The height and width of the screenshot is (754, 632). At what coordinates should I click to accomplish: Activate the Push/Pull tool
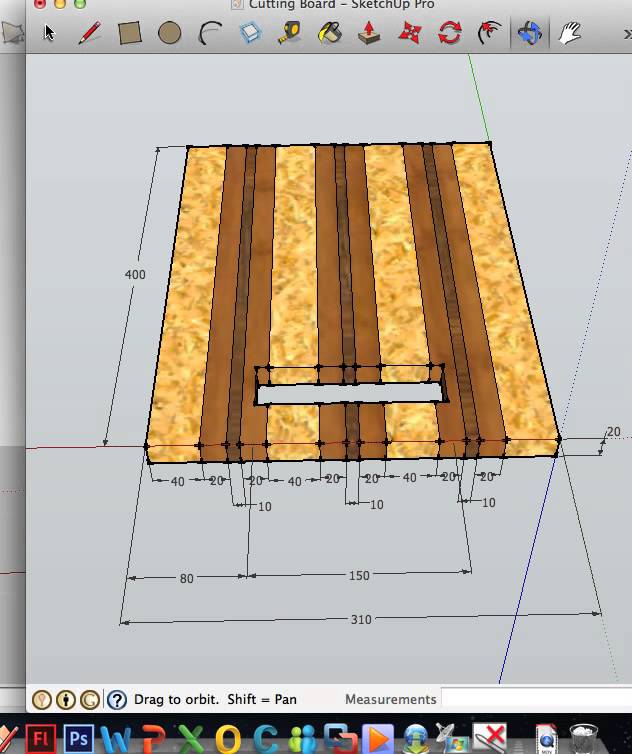click(x=369, y=33)
